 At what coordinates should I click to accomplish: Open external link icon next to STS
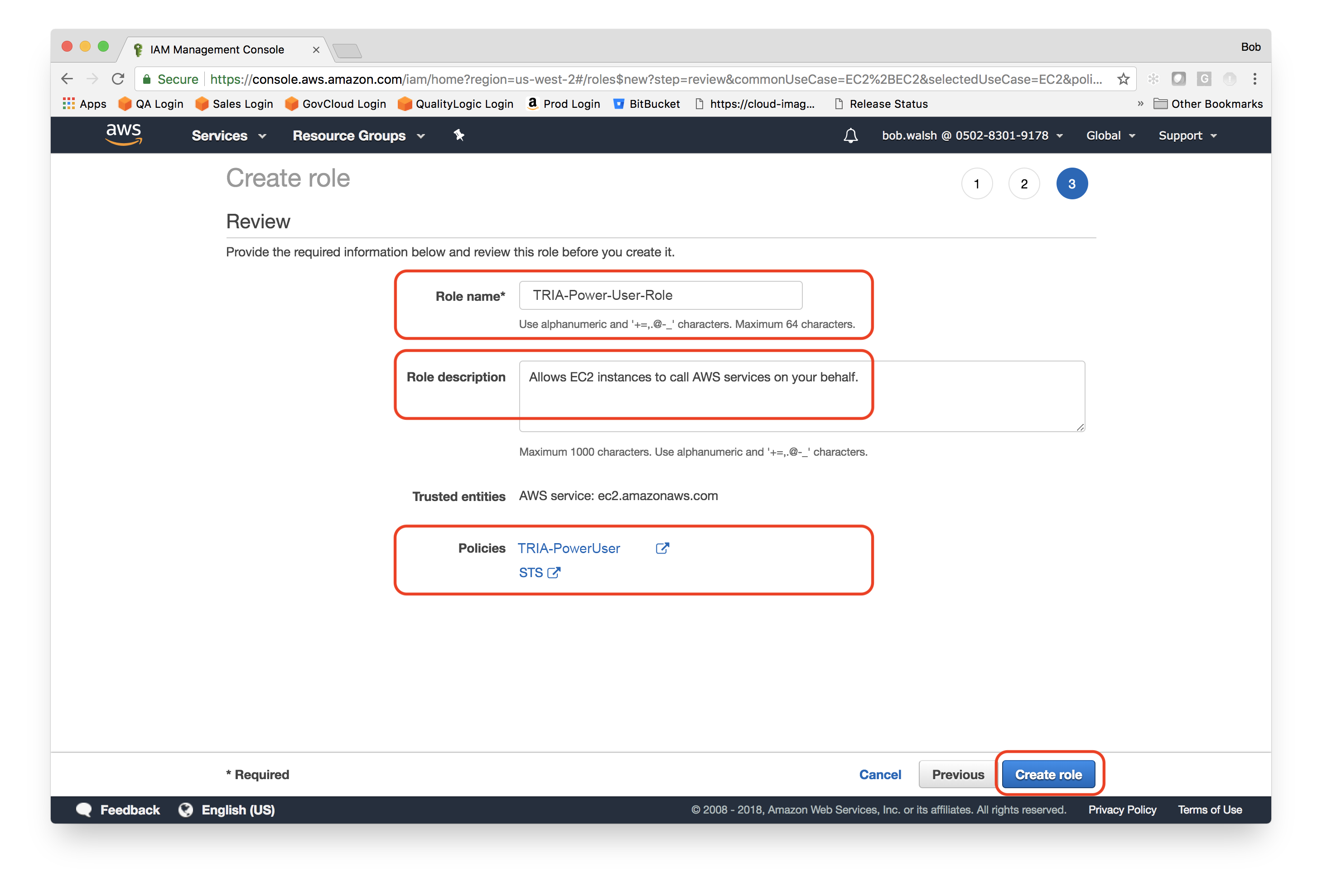click(x=554, y=572)
